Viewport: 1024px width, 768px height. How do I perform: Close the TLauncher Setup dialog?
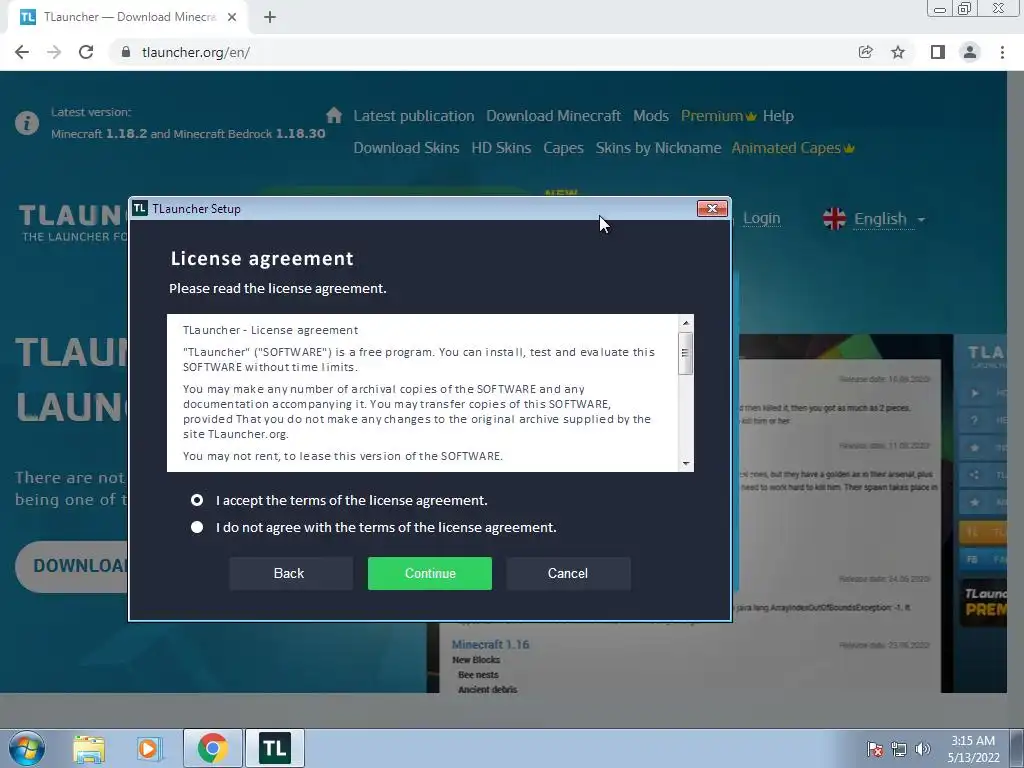point(712,208)
